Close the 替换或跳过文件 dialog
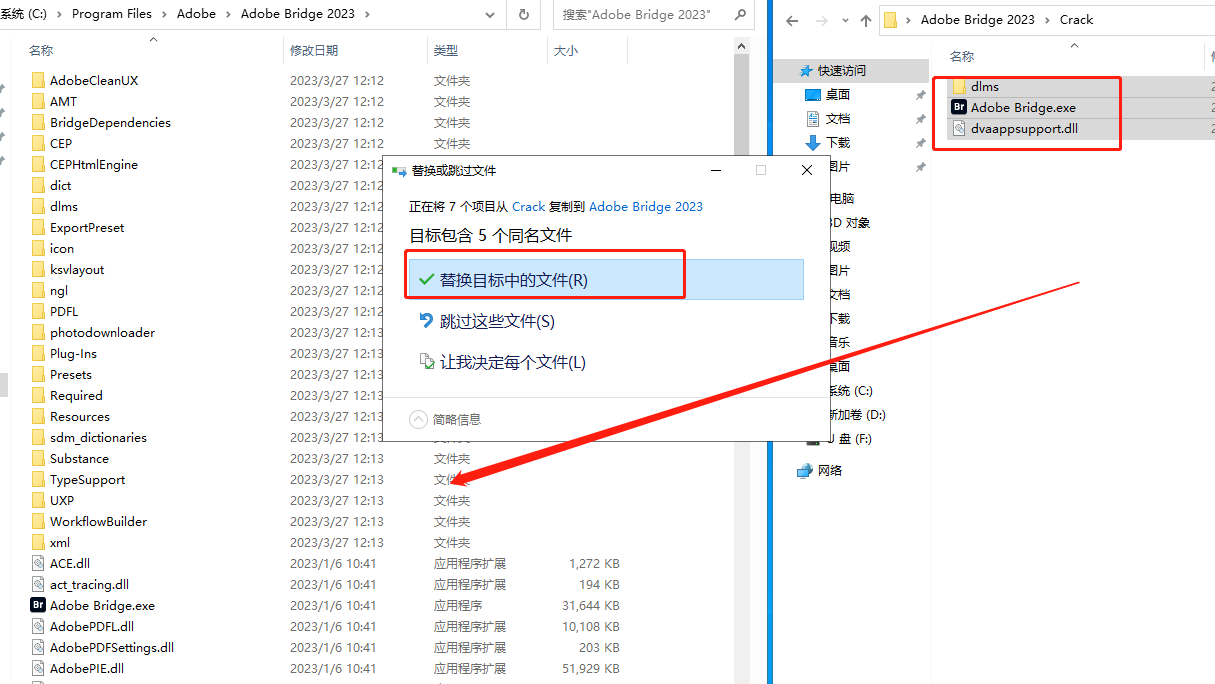 point(807,170)
